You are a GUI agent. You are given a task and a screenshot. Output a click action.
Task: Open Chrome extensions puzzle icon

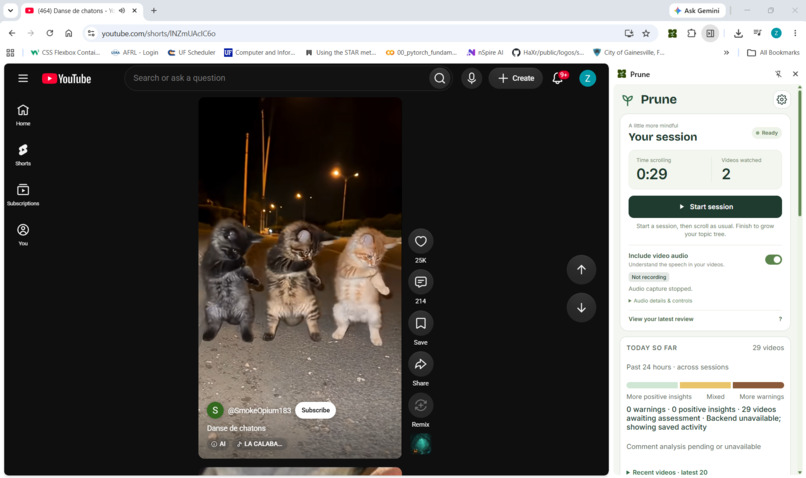691,33
